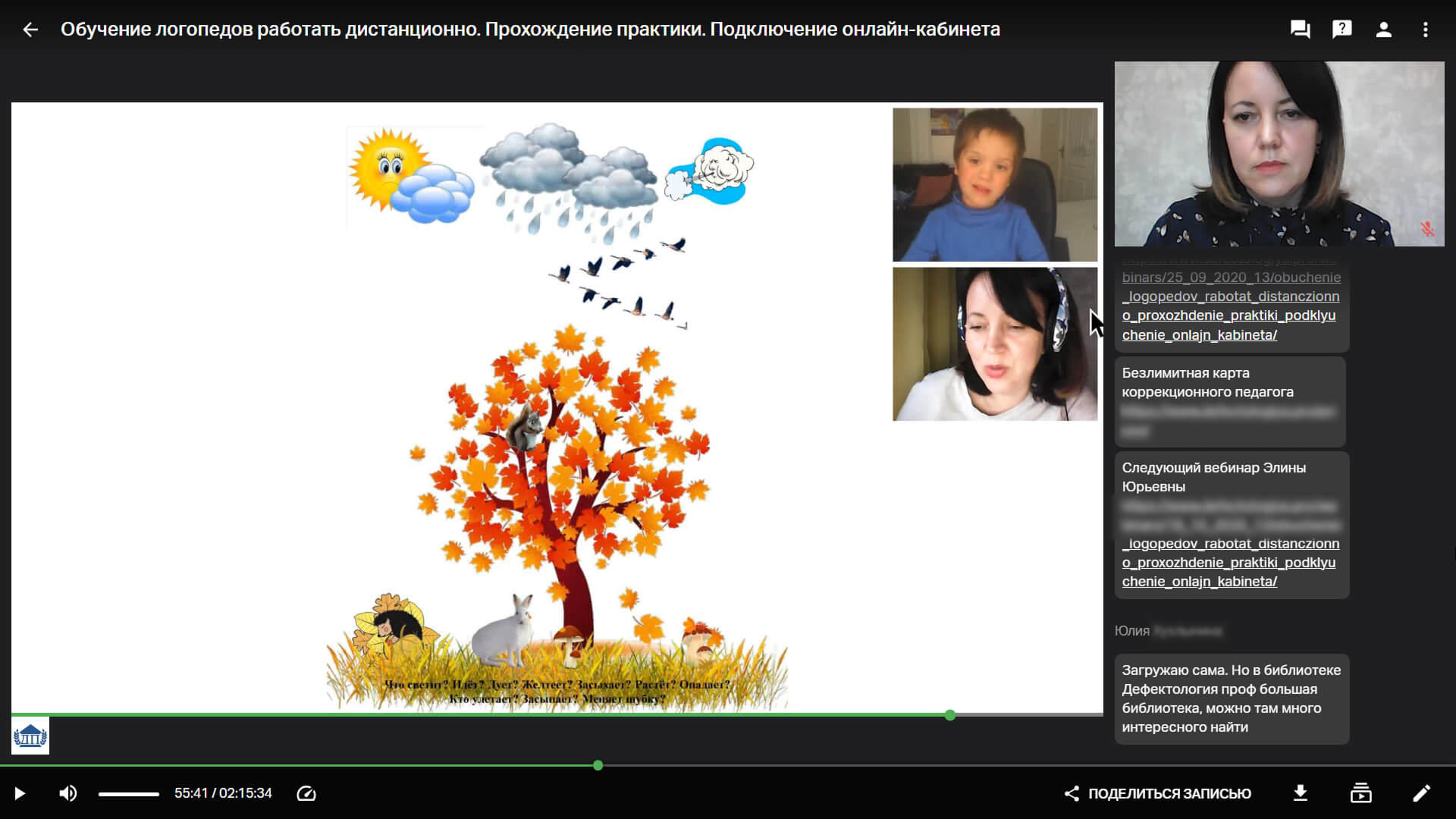The image size is (1456, 819).
Task: Toggle the muted microphone icon on webcam
Action: 1426,229
